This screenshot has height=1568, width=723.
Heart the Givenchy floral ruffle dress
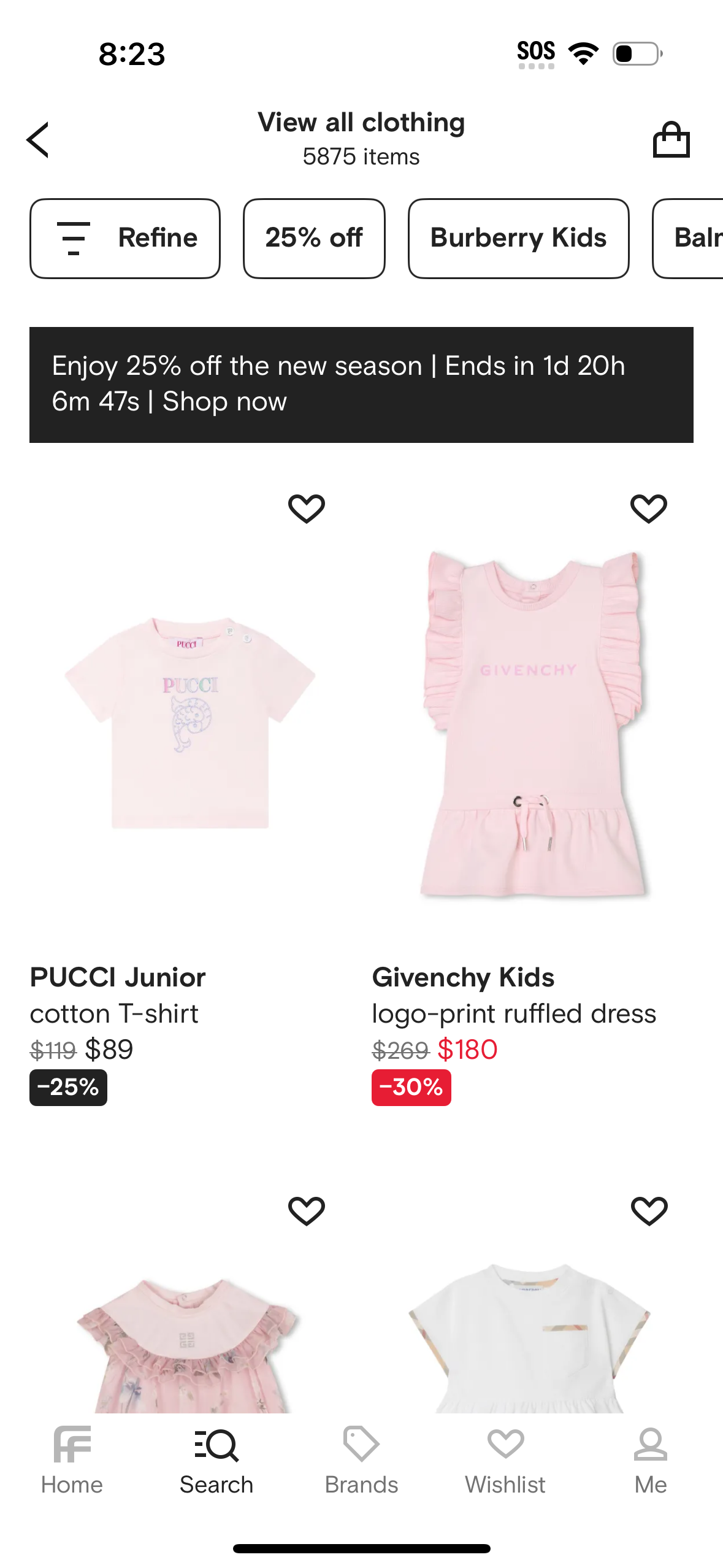[307, 1210]
